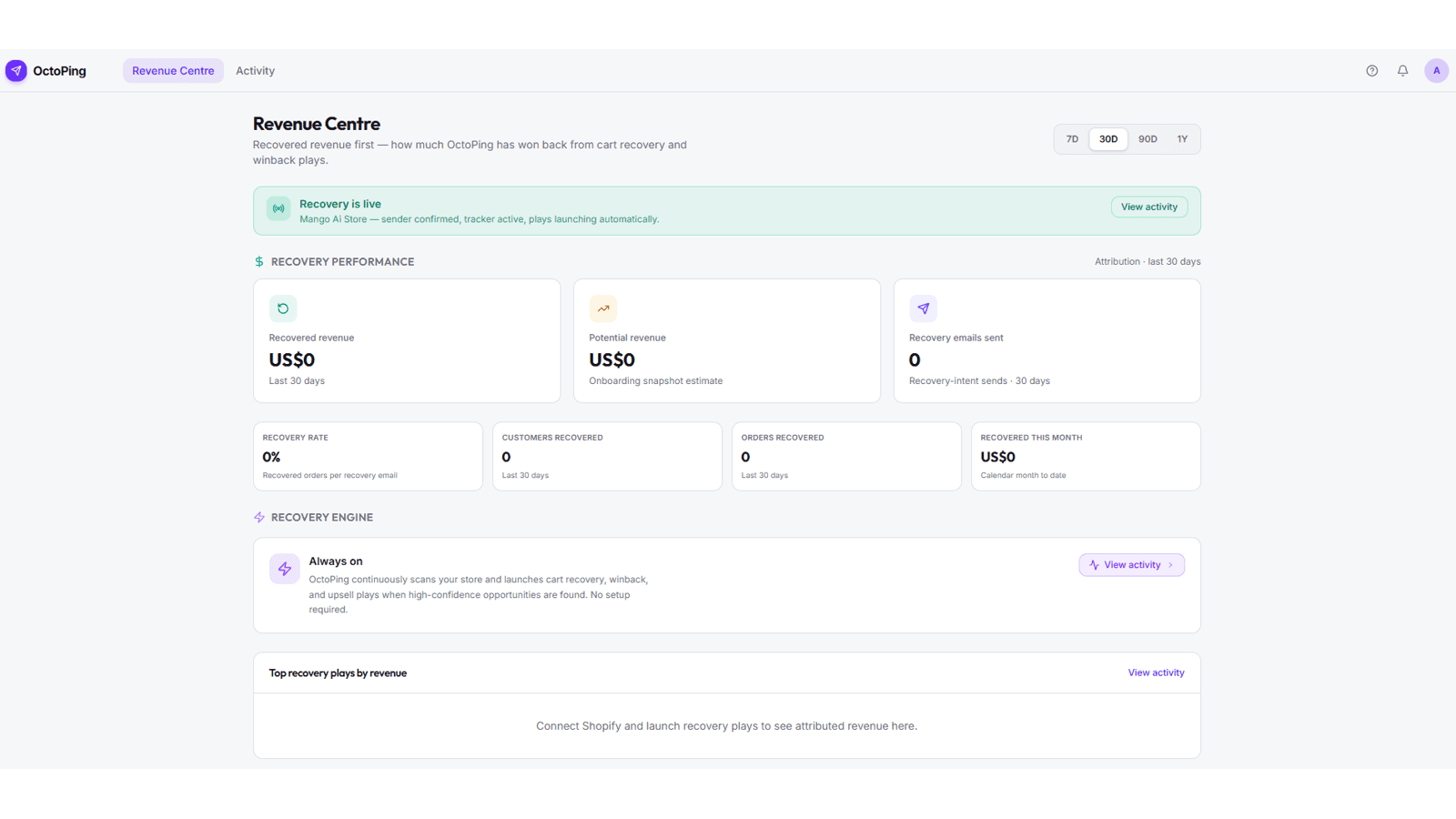1456x819 pixels.
Task: Click the Recovery emails sent plane icon
Action: pos(923,308)
